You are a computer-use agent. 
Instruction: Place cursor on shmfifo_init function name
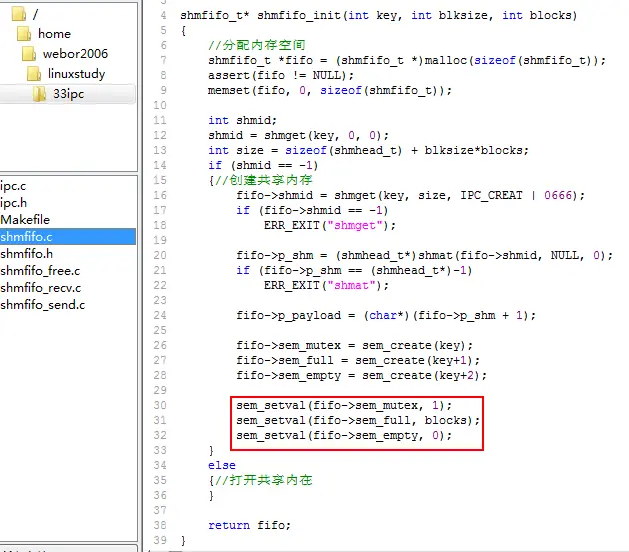299,16
